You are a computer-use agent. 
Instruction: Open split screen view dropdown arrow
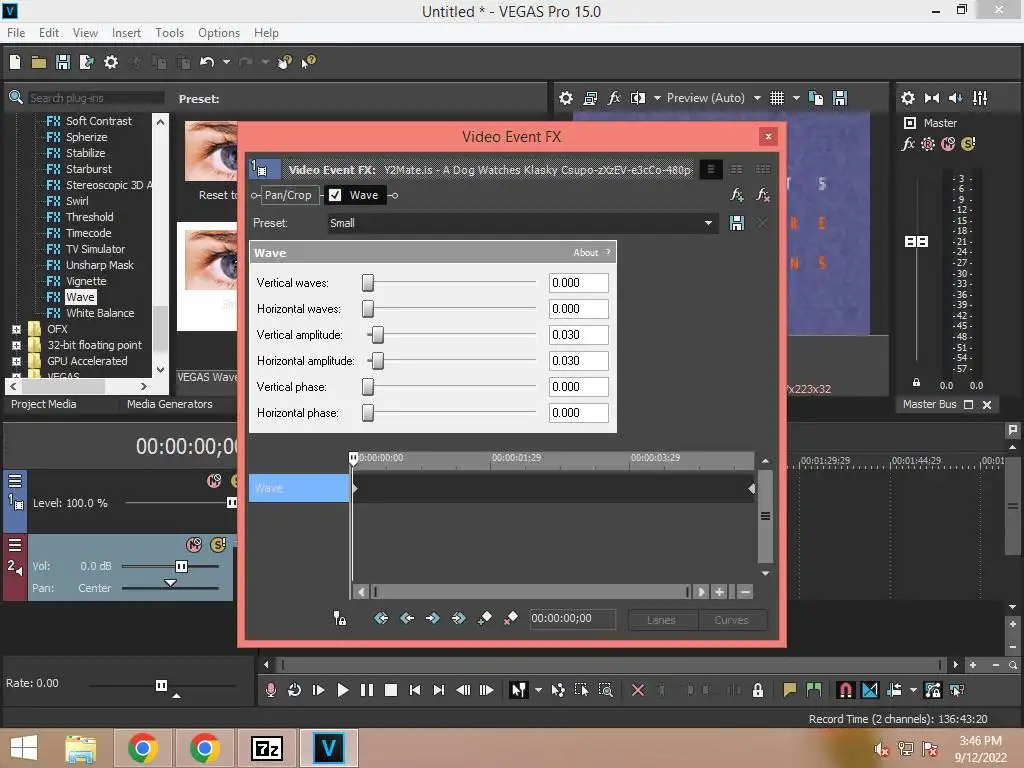pyautogui.click(x=657, y=98)
